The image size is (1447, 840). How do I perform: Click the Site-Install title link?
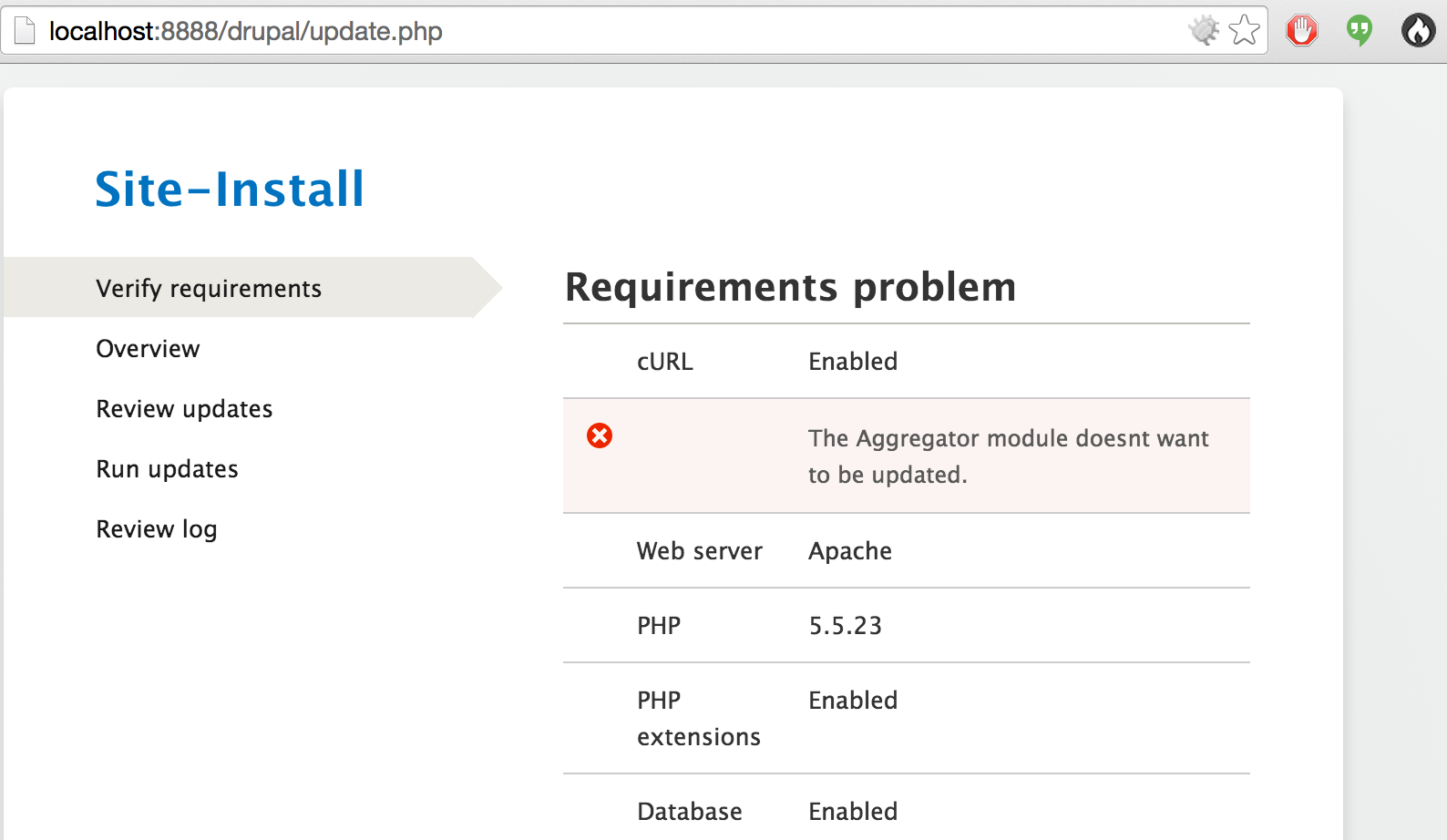230,189
